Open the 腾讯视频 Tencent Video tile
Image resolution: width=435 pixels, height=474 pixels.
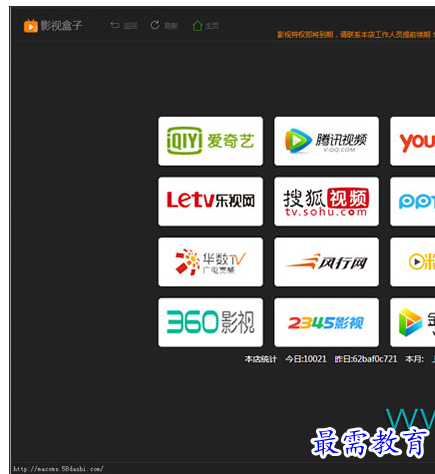coord(326,141)
